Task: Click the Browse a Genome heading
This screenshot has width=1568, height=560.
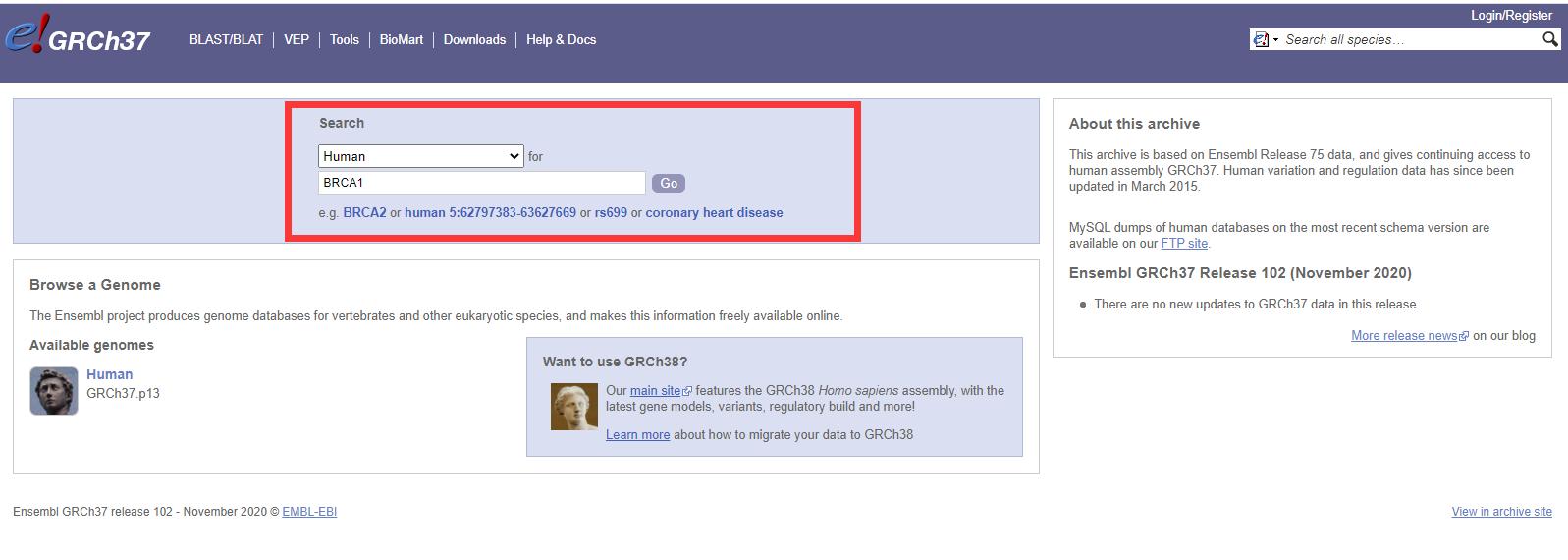Action: (95, 285)
